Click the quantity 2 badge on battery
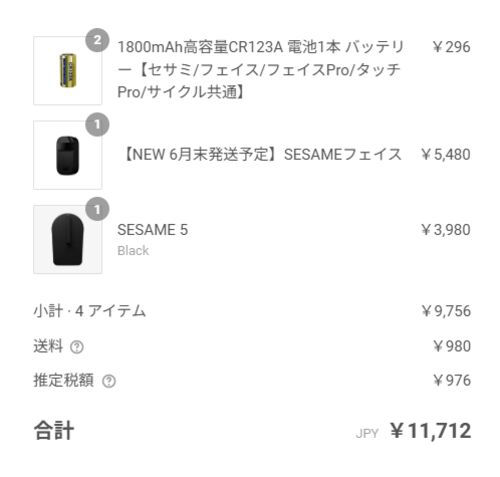 click(97, 40)
